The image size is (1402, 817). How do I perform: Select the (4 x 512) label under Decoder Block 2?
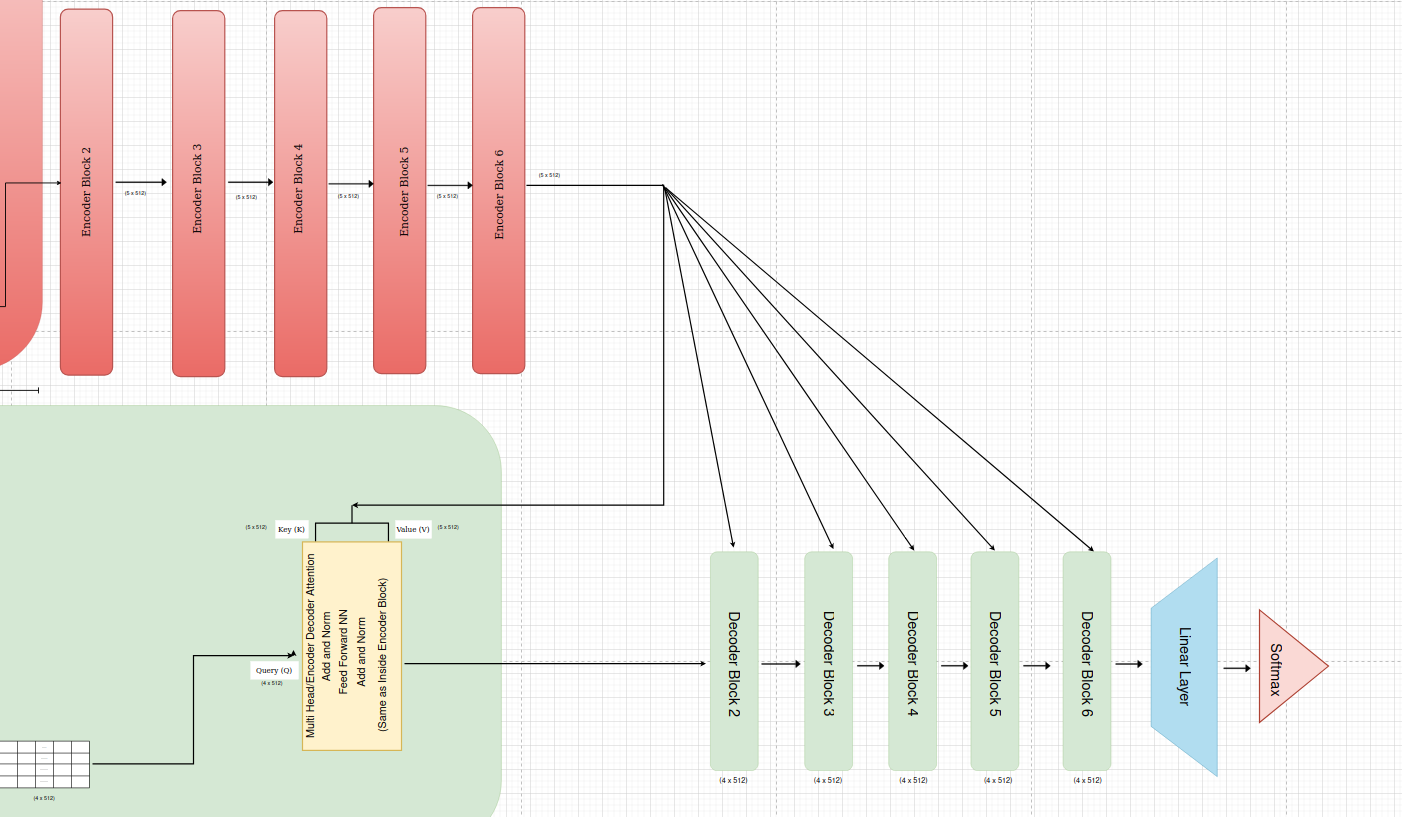tap(733, 780)
